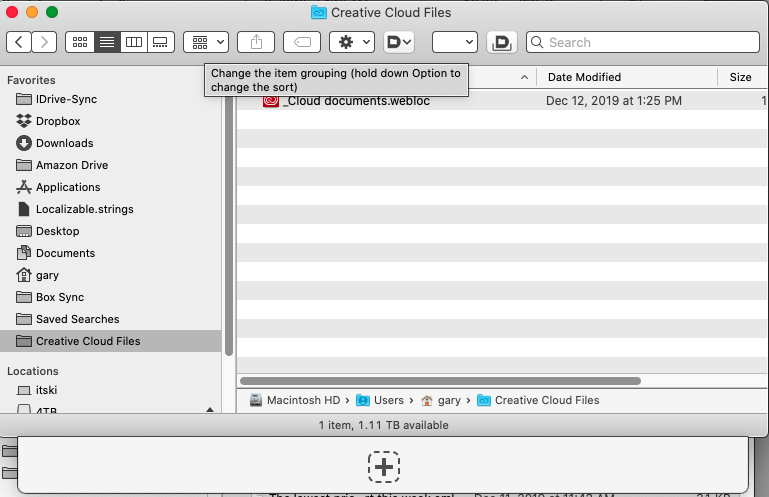The width and height of the screenshot is (769, 497).
Task: Switch to column view
Action: (134, 42)
